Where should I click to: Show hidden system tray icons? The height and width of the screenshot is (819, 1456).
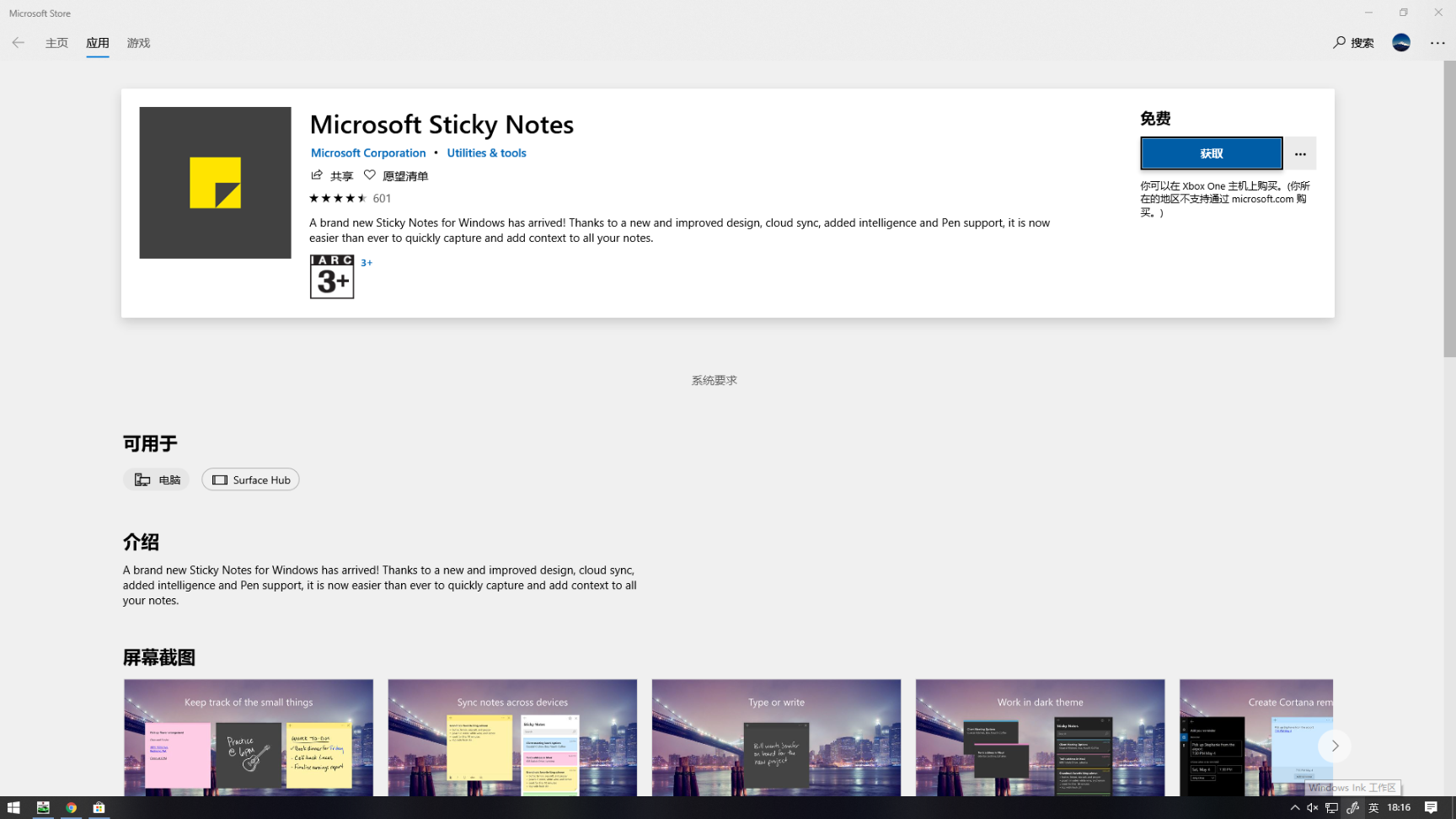1295,807
